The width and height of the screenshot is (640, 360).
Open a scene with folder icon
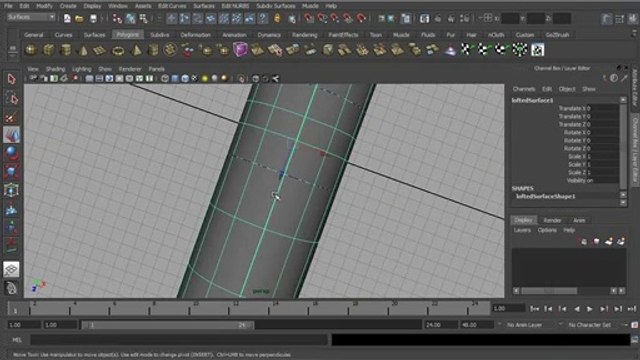tap(80, 18)
